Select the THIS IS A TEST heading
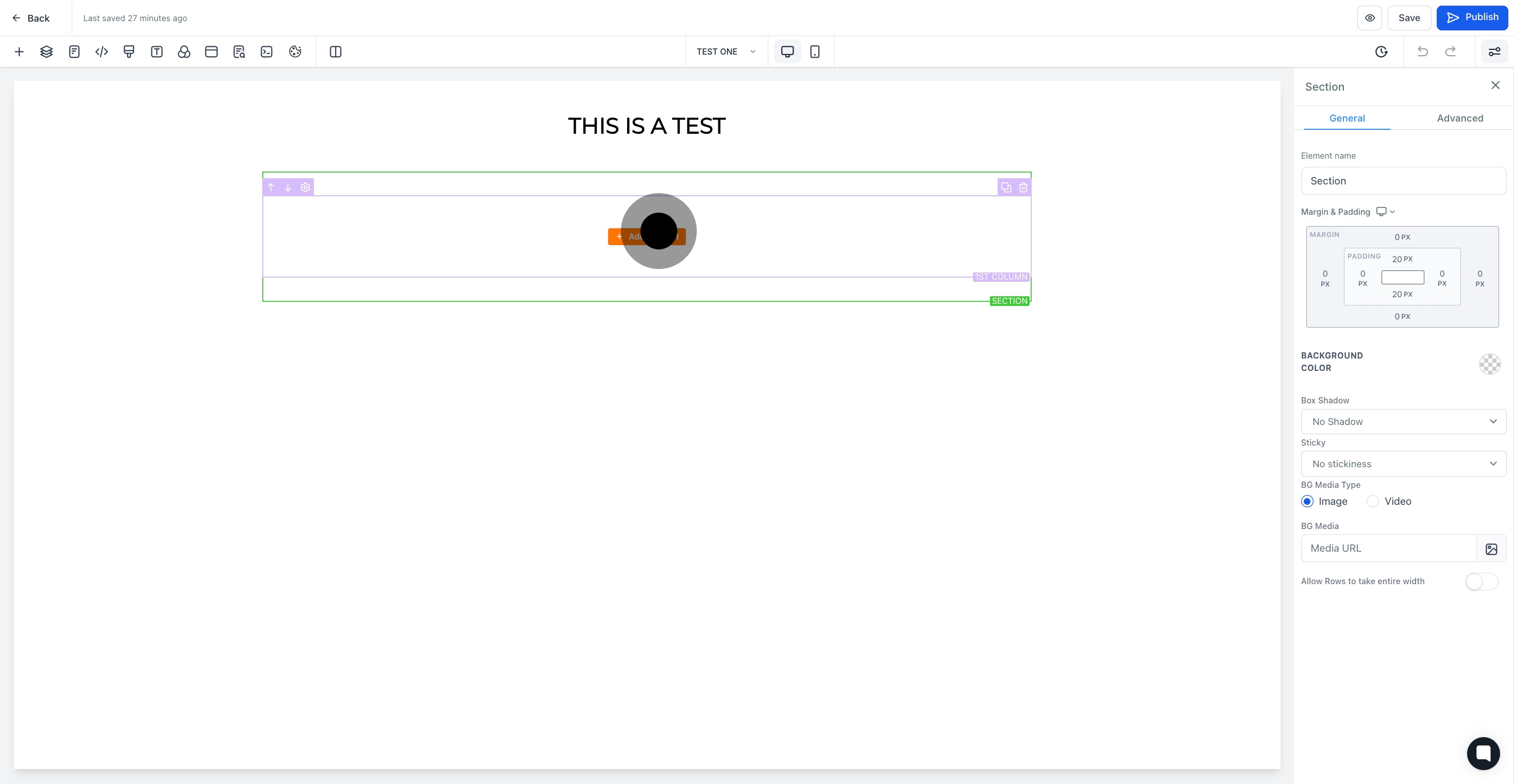The height and width of the screenshot is (784, 1514). [647, 126]
